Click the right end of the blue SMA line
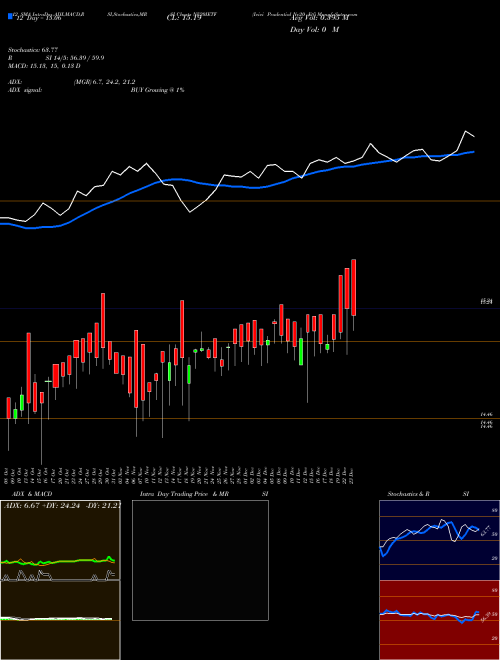 tap(474, 152)
